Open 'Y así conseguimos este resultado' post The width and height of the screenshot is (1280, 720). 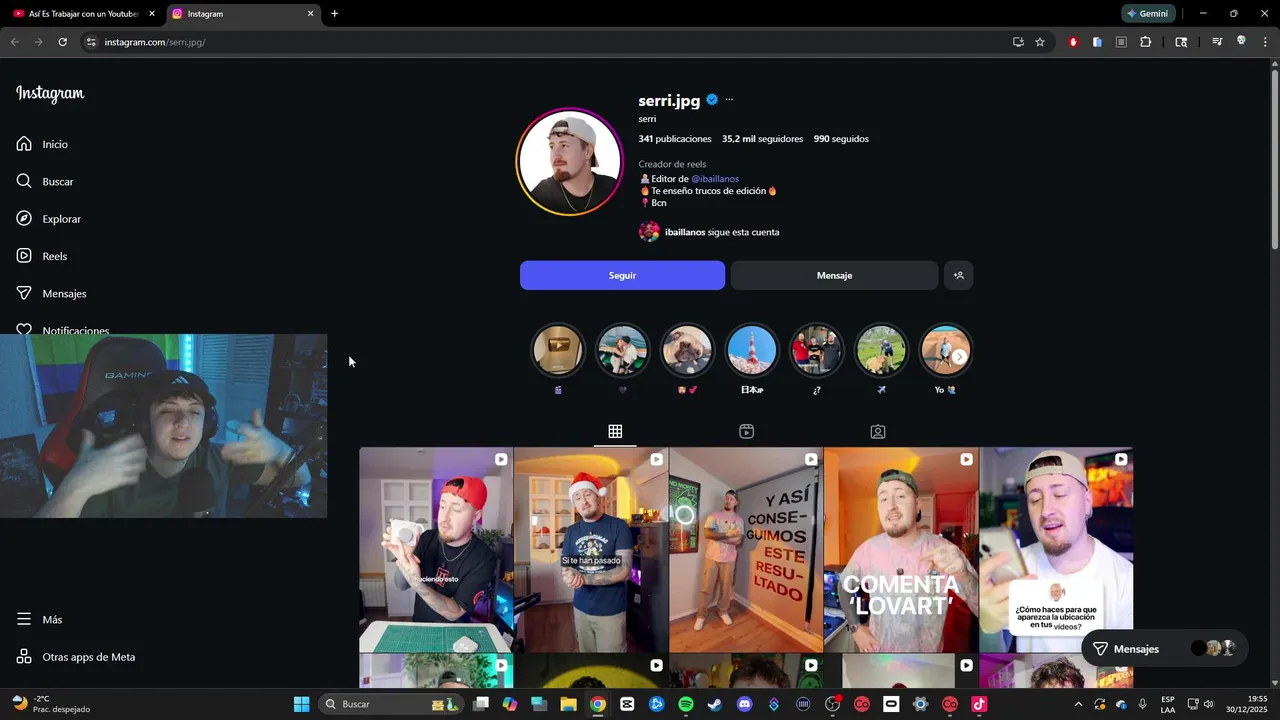click(746, 550)
